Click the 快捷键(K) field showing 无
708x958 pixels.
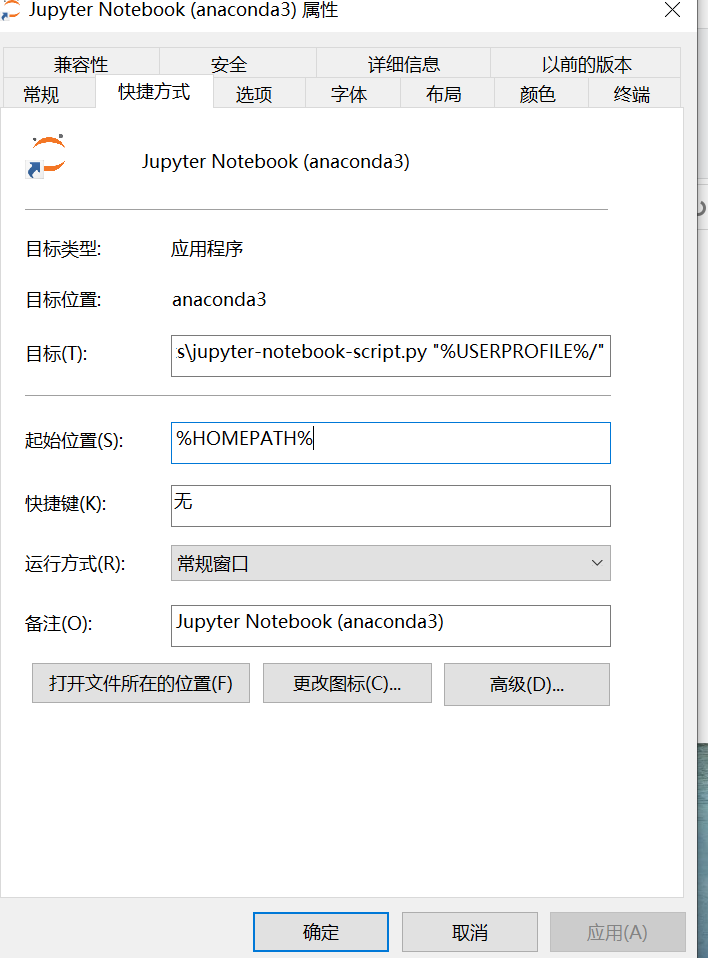coord(391,506)
